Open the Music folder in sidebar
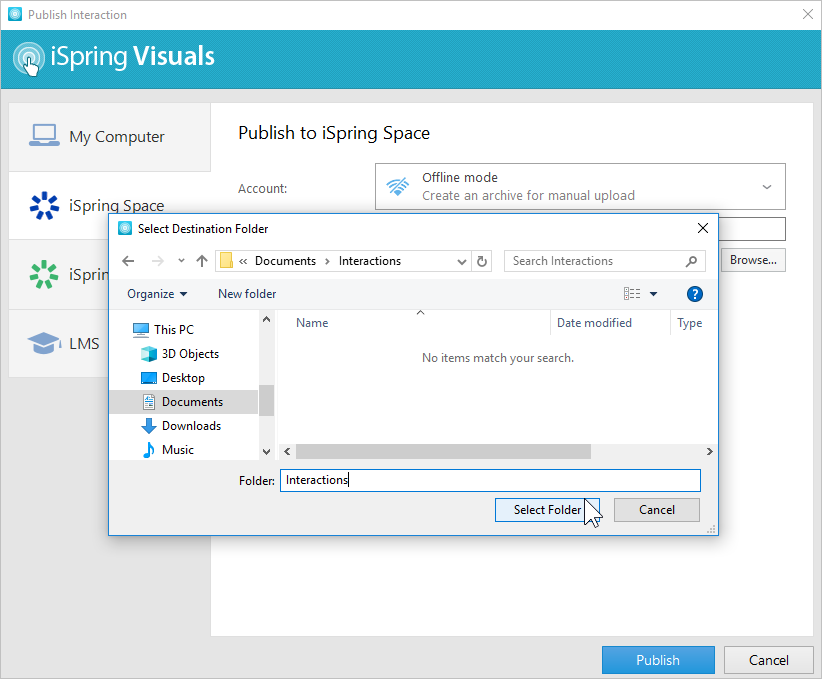 [177, 450]
